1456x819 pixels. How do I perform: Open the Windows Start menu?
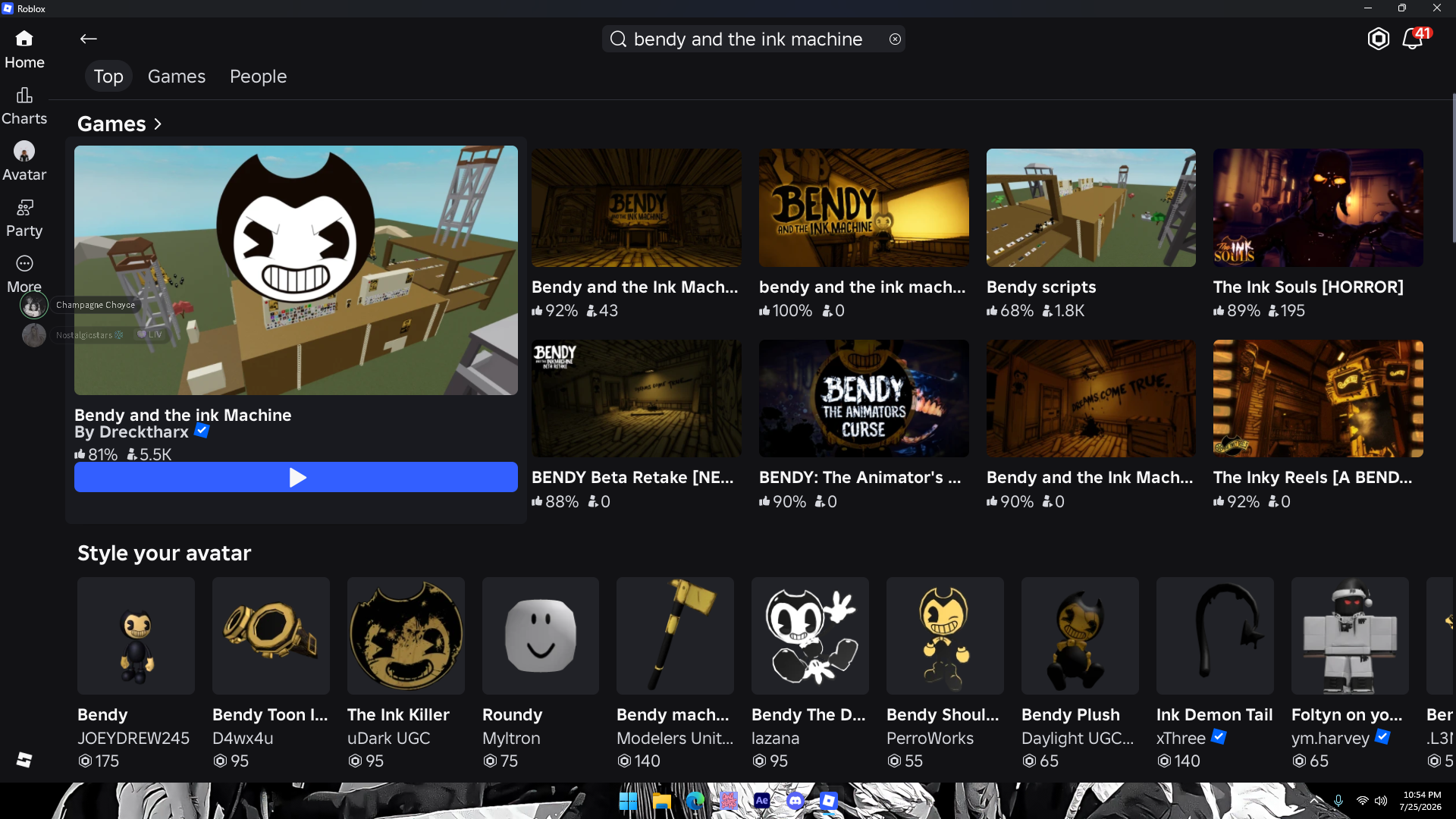(628, 801)
